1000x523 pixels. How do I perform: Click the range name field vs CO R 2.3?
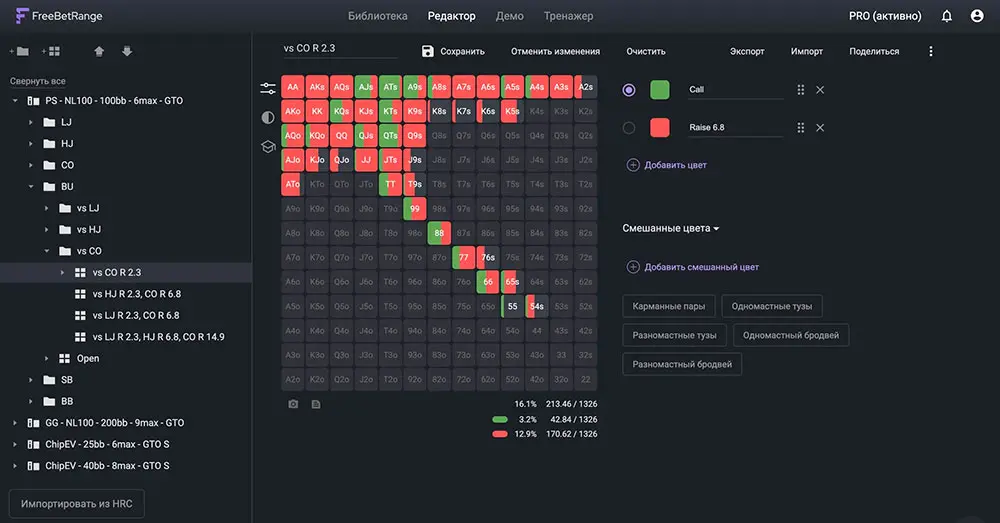(340, 48)
